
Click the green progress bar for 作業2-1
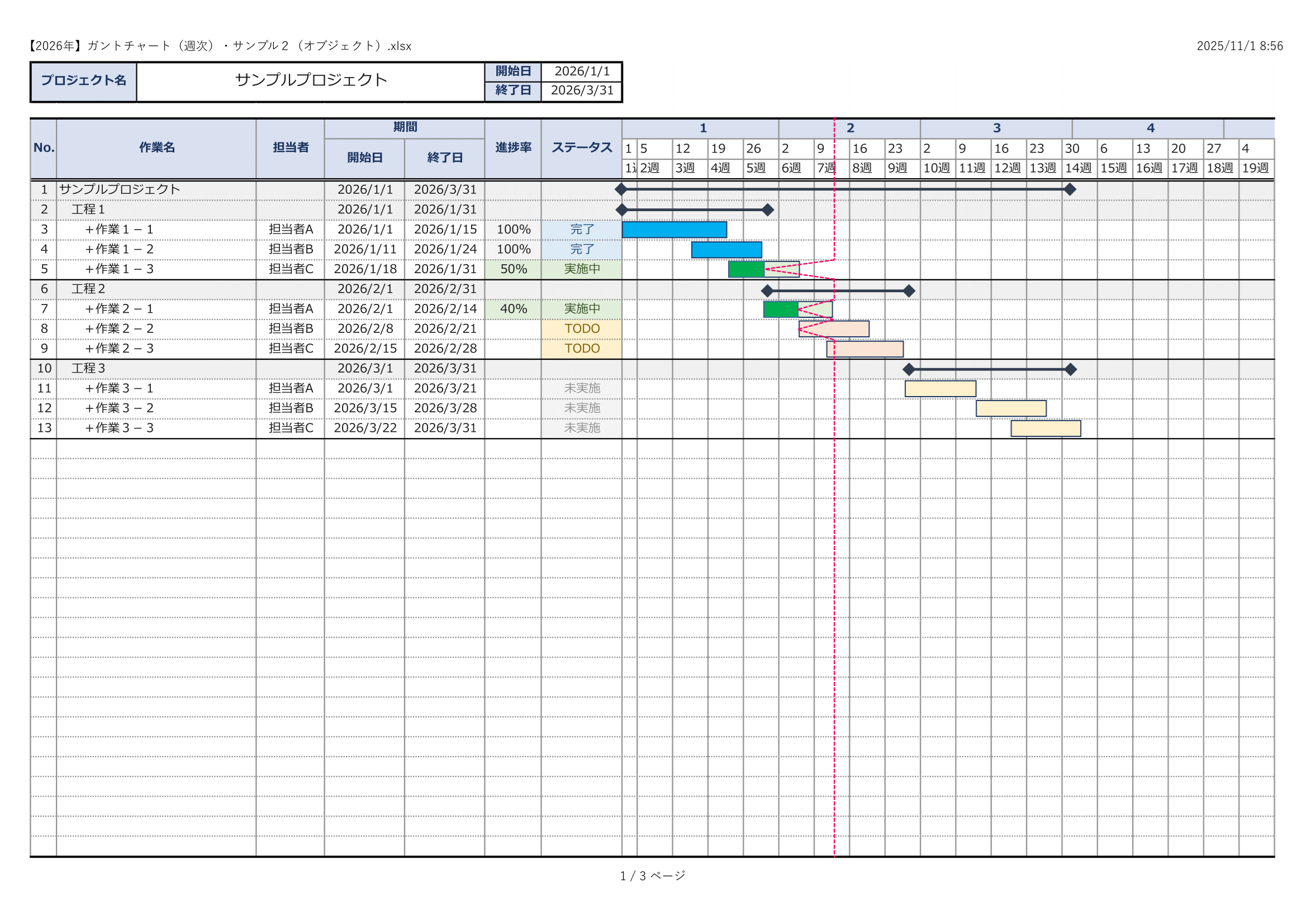781,309
